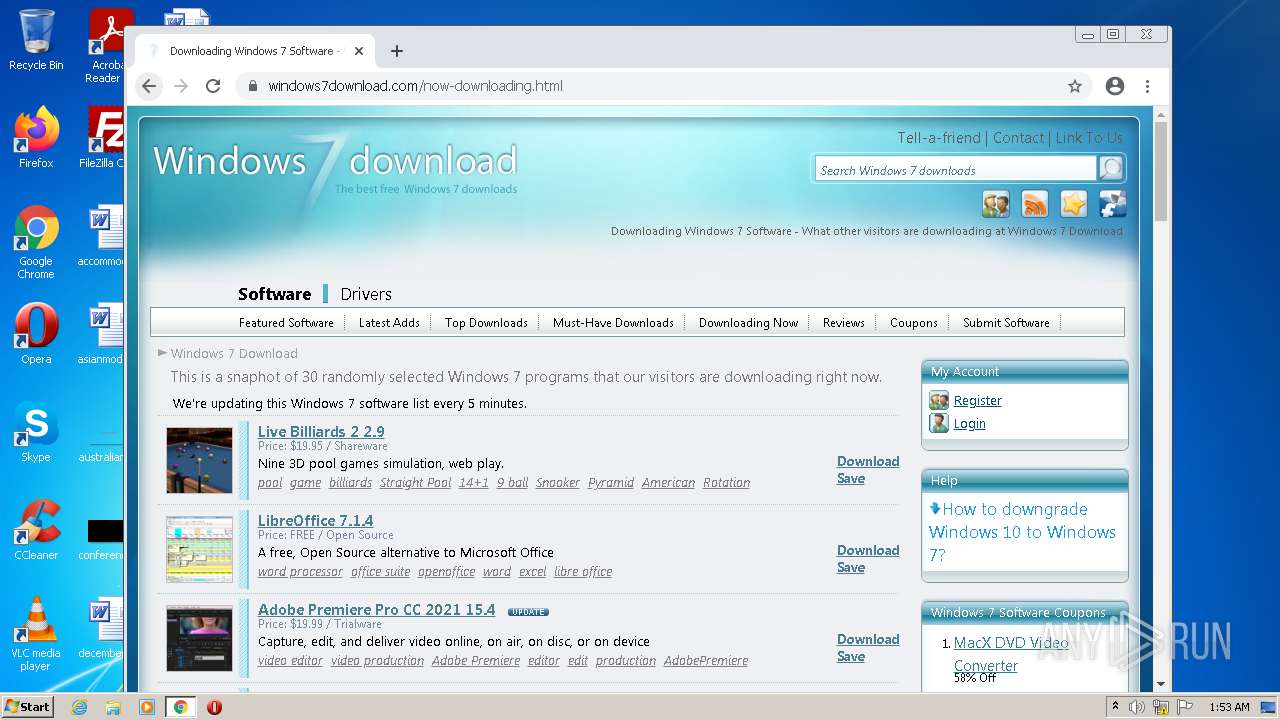This screenshot has width=1280, height=720.
Task: Click Live Billiards thumbnail image
Action: tap(199, 461)
